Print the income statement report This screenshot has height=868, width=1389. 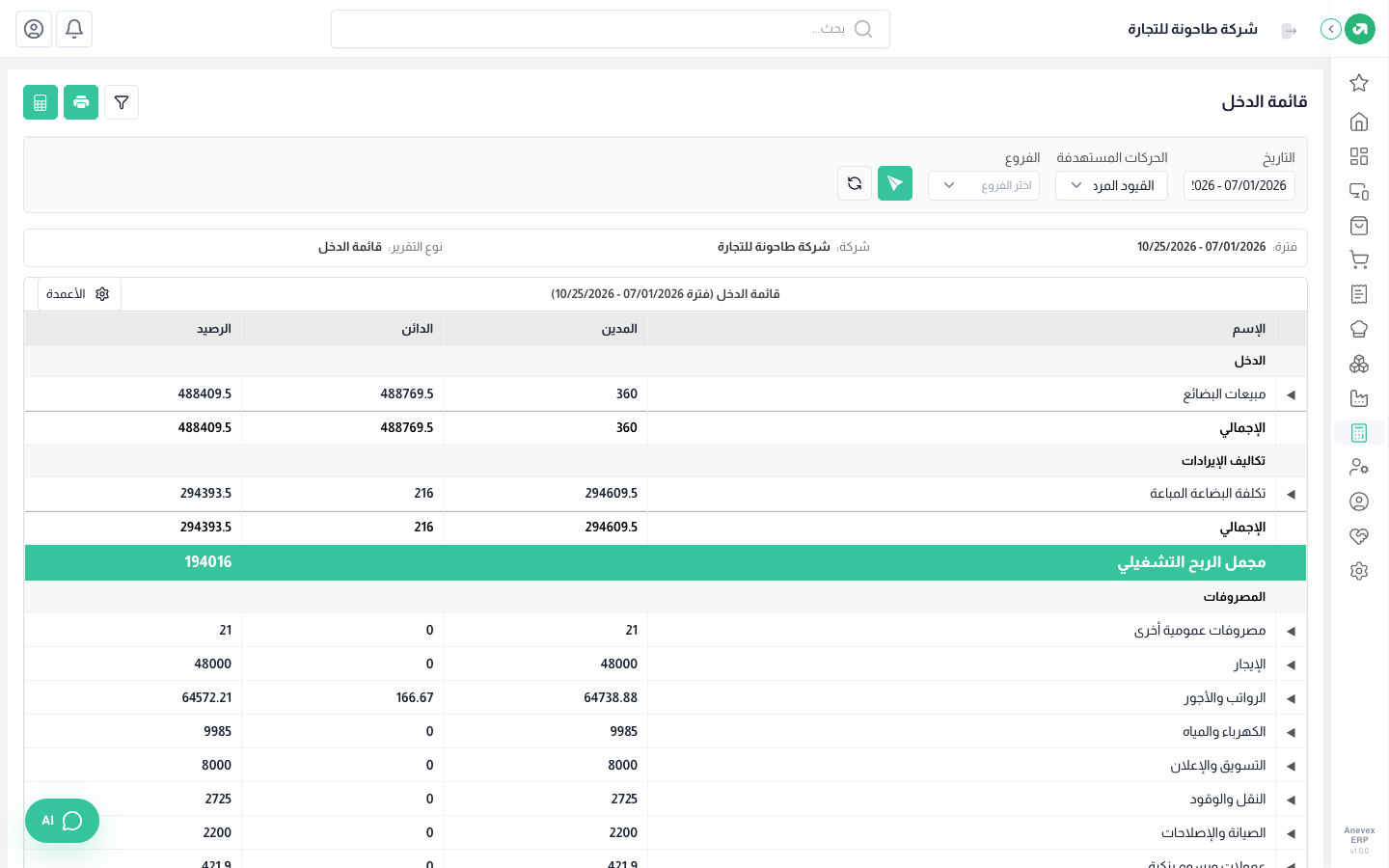pos(81,102)
